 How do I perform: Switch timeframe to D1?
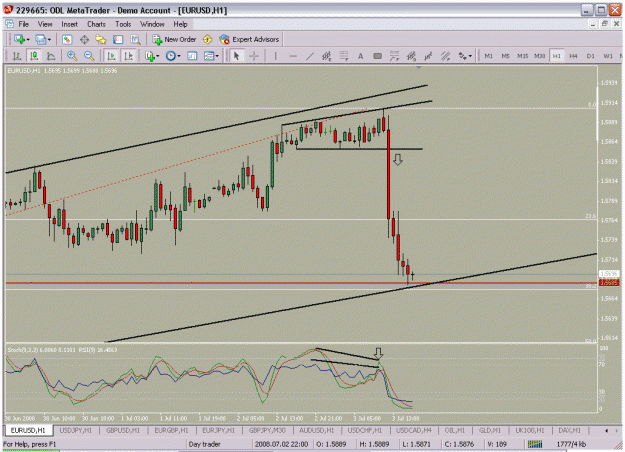coord(591,56)
